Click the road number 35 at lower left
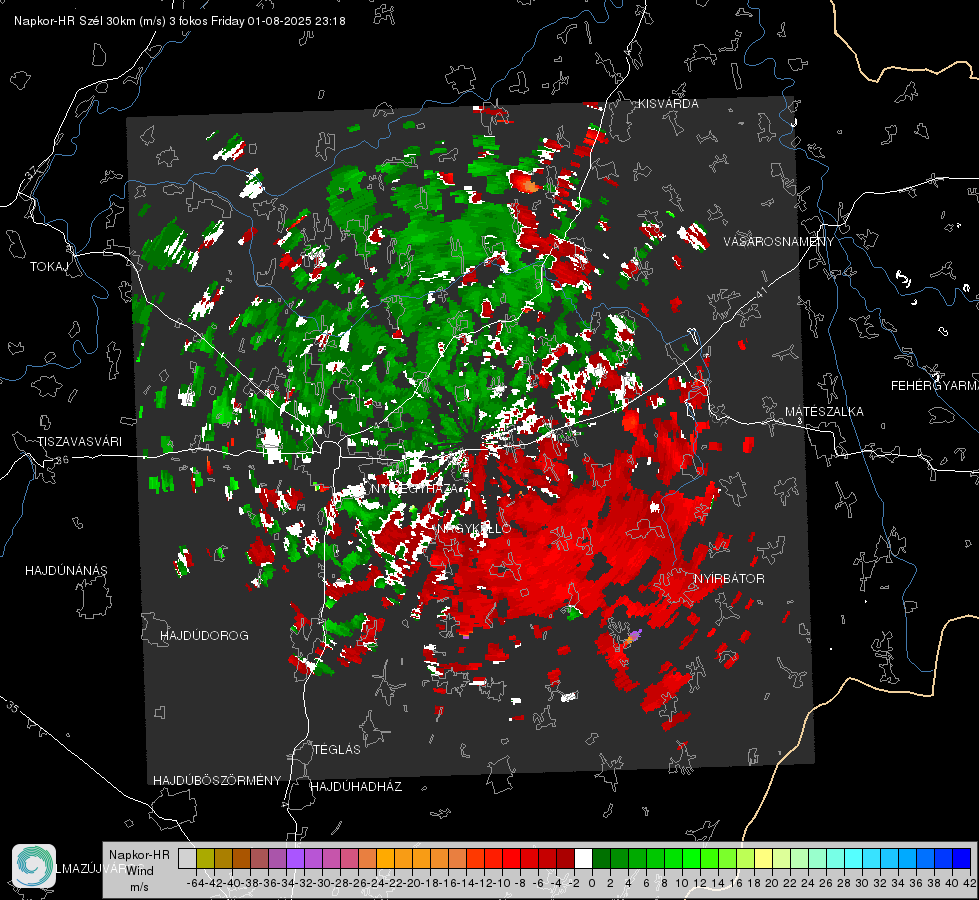The height and width of the screenshot is (900, 979). (x=13, y=707)
